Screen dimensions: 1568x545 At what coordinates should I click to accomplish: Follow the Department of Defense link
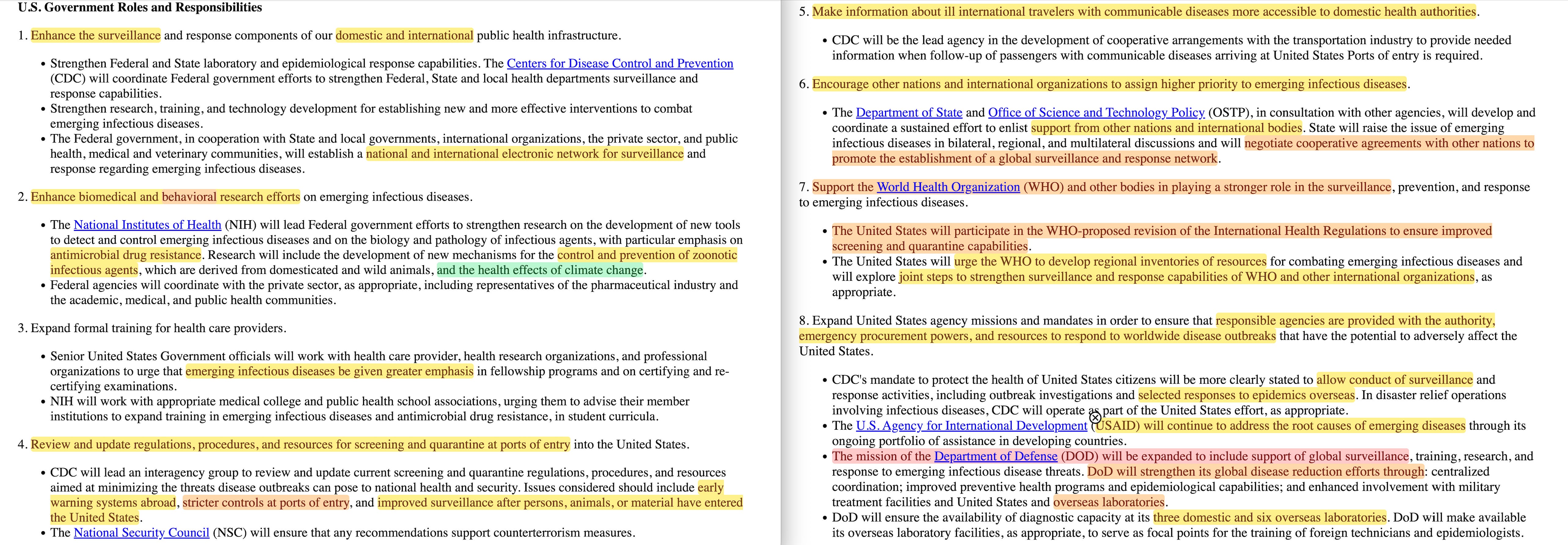coord(995,457)
